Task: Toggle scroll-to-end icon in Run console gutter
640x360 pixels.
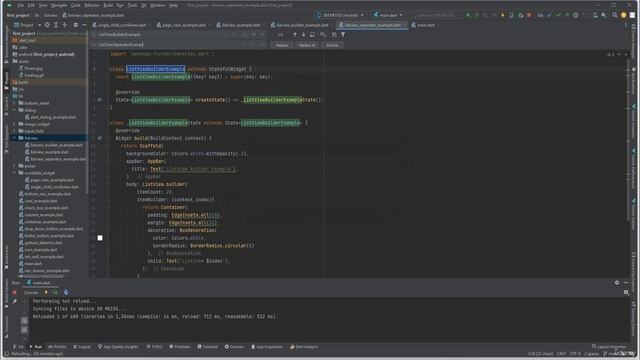Action: [x=24, y=329]
